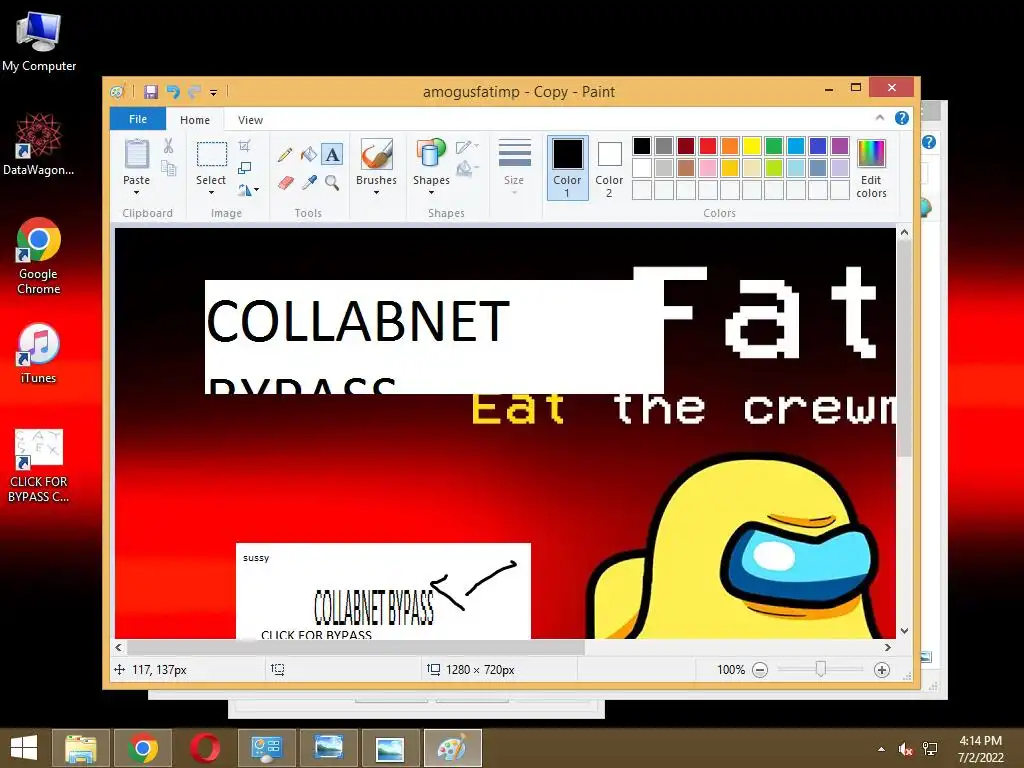1024x768 pixels.
Task: Open File Explorer from taskbar
Action: click(x=81, y=748)
